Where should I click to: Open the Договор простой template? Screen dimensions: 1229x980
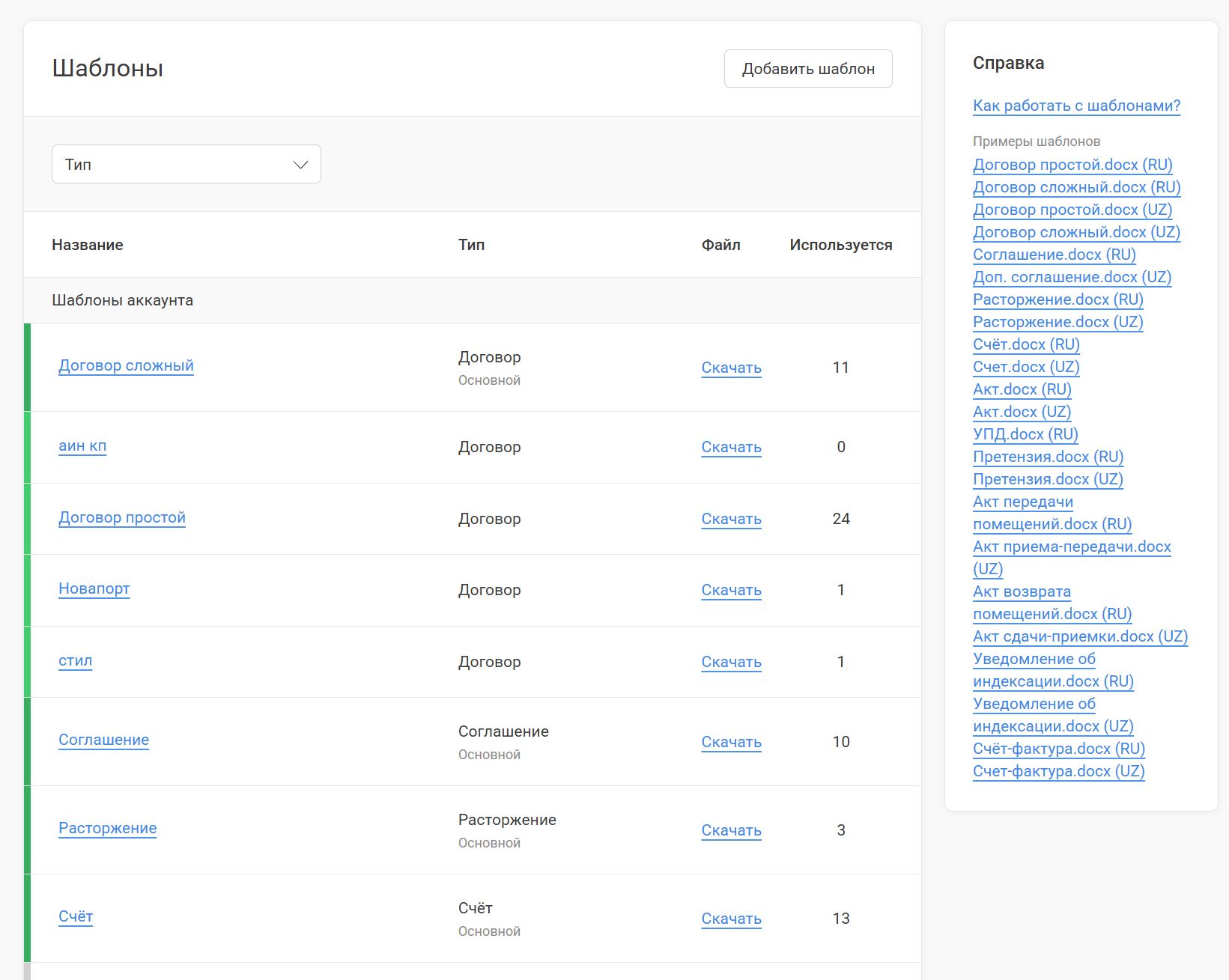(x=122, y=517)
